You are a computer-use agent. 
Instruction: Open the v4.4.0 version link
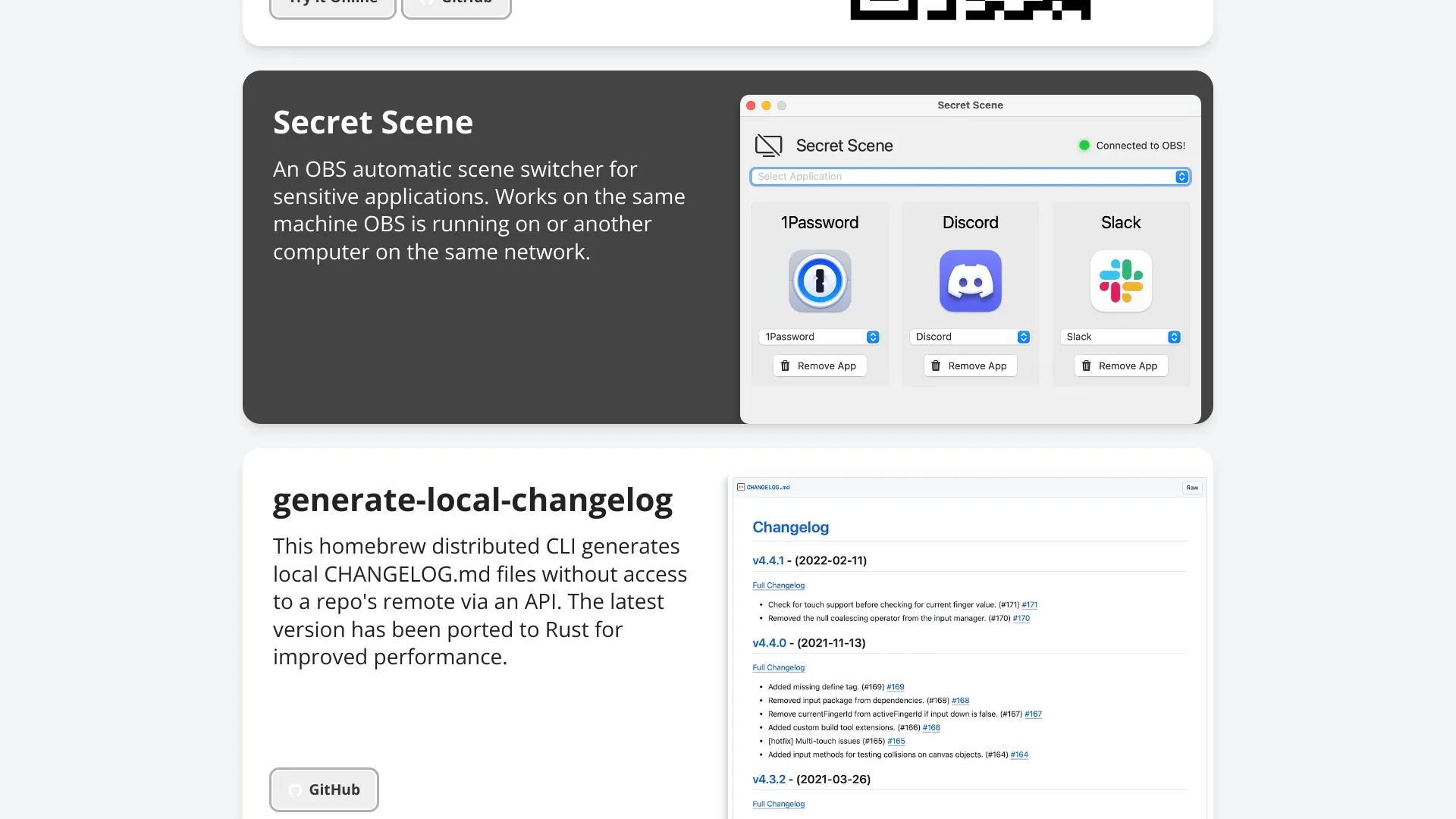769,642
